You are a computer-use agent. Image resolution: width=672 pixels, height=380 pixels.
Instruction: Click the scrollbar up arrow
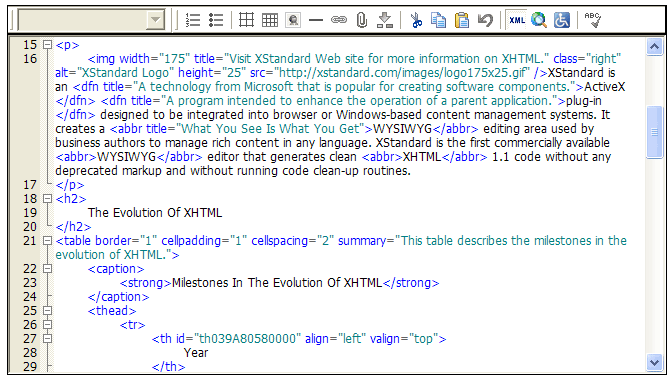point(654,46)
